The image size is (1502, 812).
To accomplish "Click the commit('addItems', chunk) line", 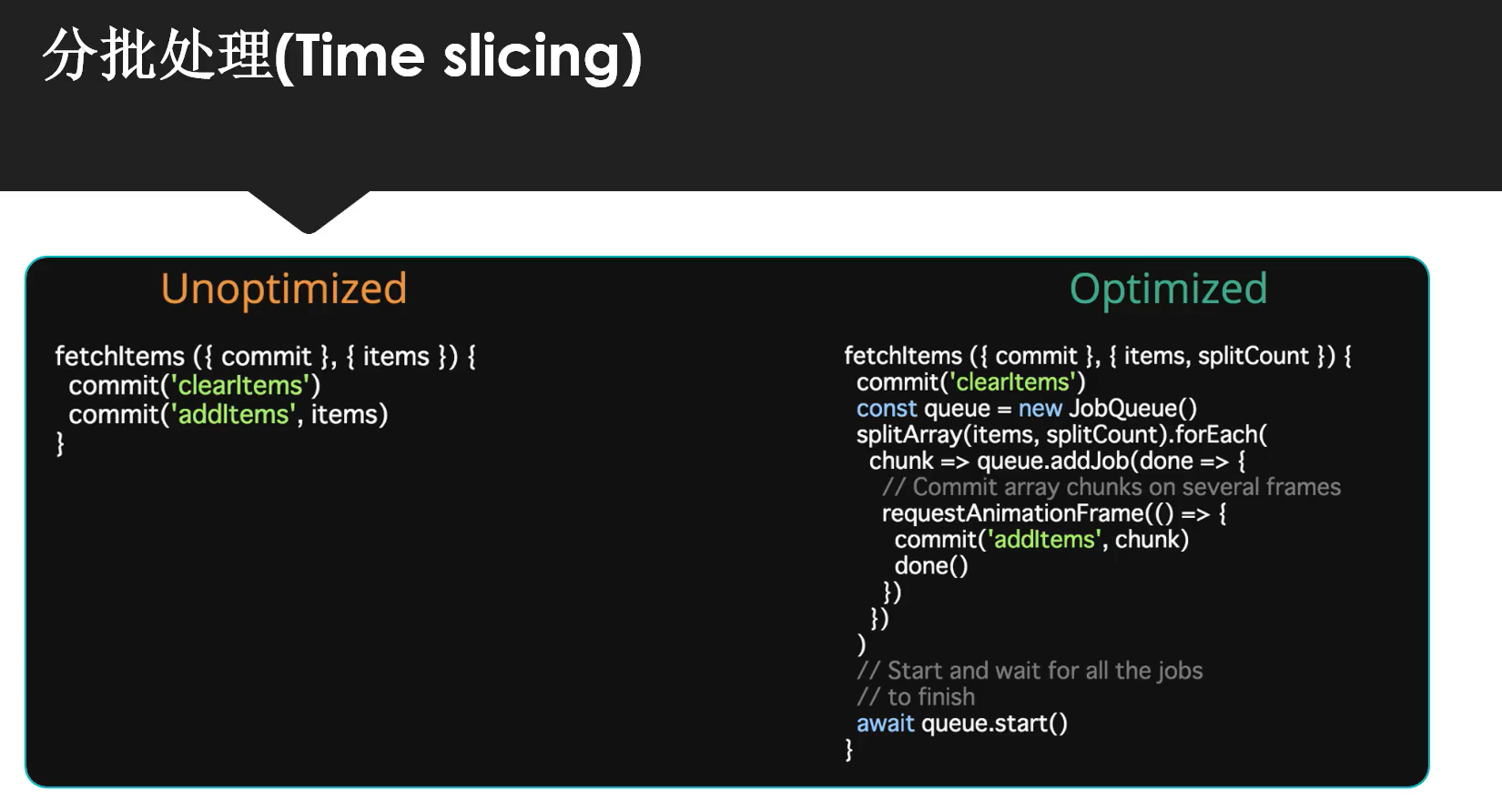I will click(1041, 540).
